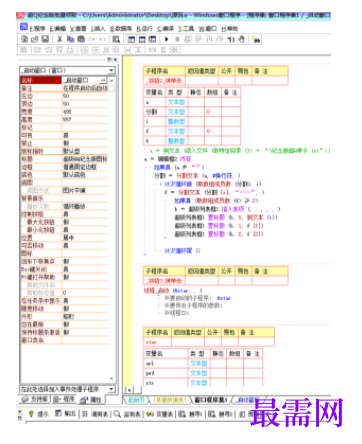The height and width of the screenshot is (444, 362).
Task: Select the 最大化按钮 property row
Action: point(64,222)
